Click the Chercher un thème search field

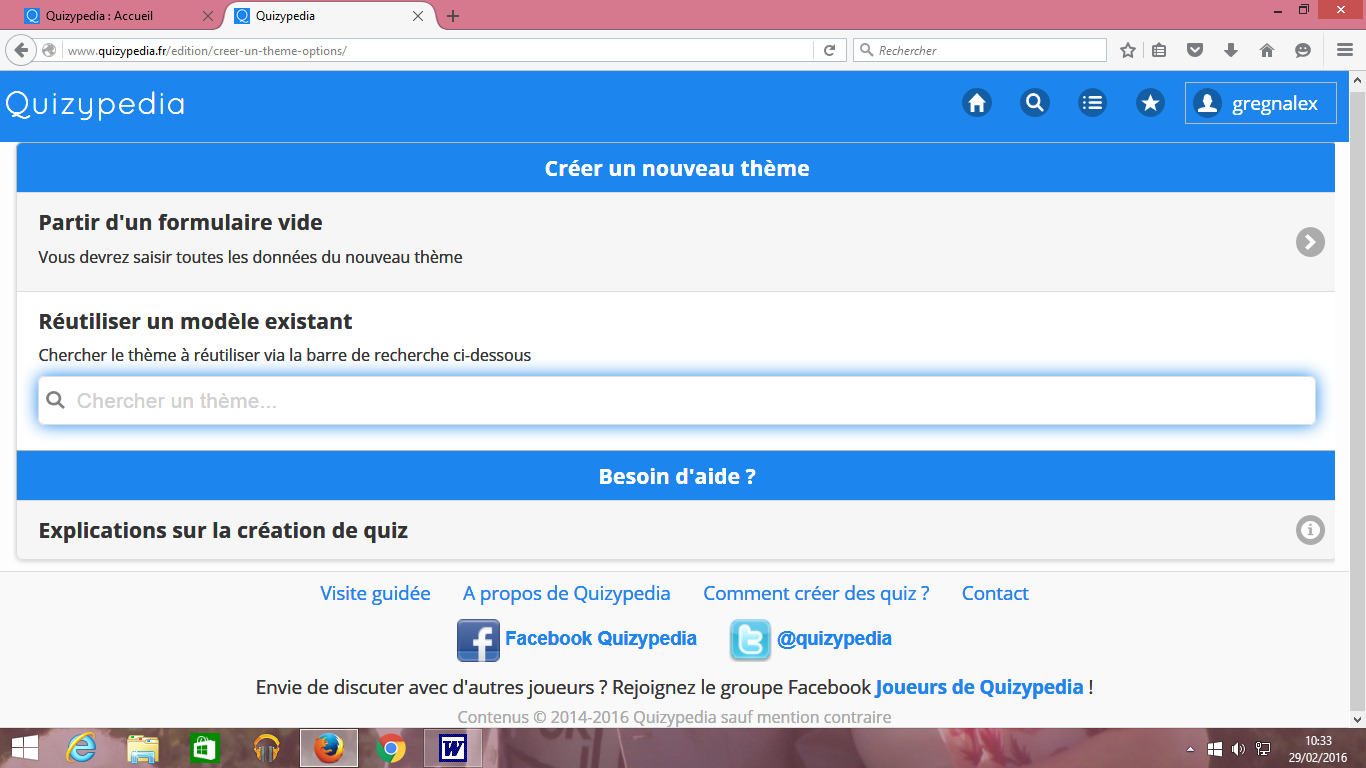pyautogui.click(x=676, y=401)
